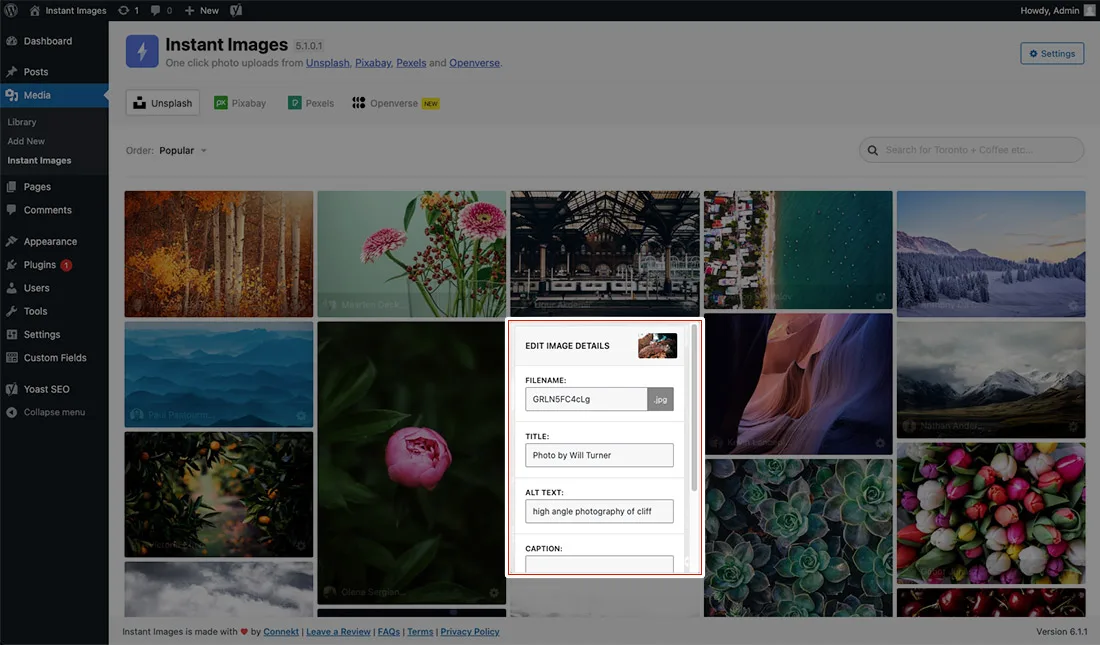Open Tools in sidebar
Screen dimensions: 1100x645
54,311
